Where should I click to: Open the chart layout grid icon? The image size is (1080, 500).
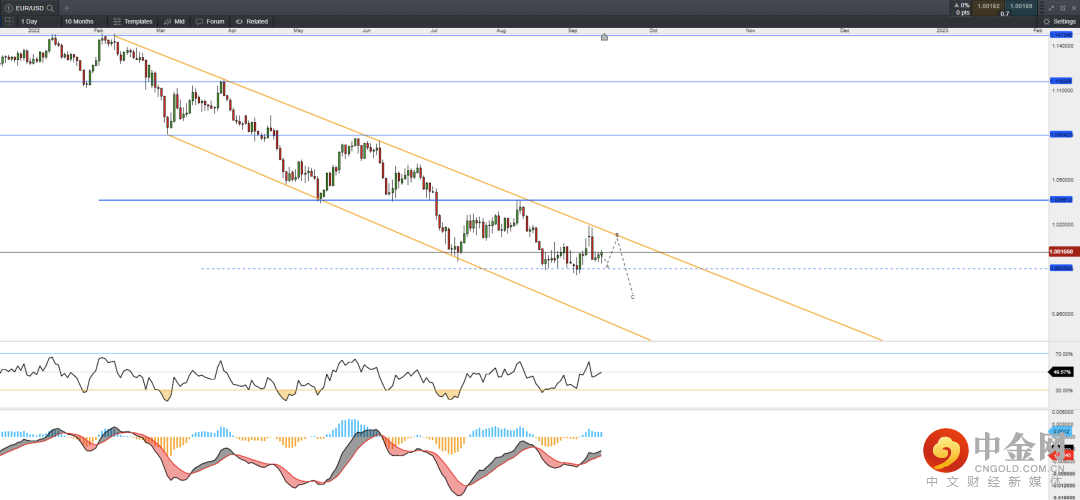click(9, 21)
